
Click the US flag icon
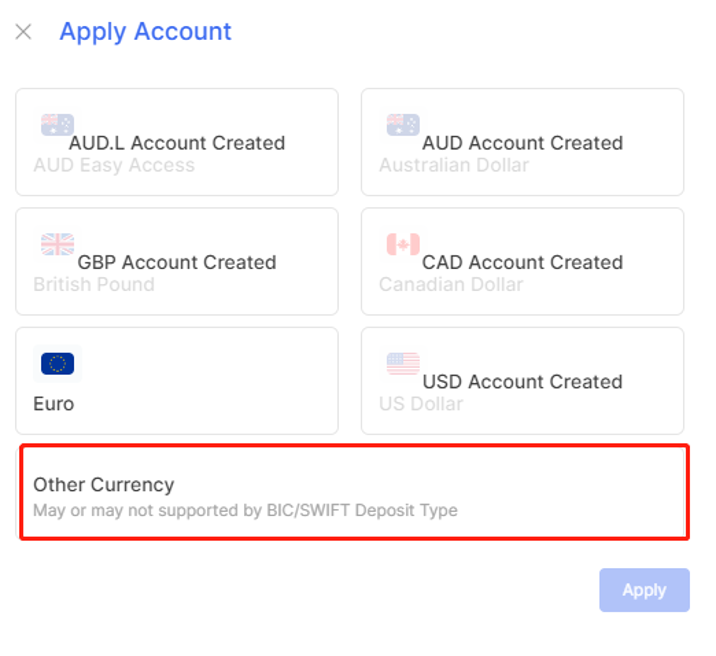pyautogui.click(x=403, y=364)
